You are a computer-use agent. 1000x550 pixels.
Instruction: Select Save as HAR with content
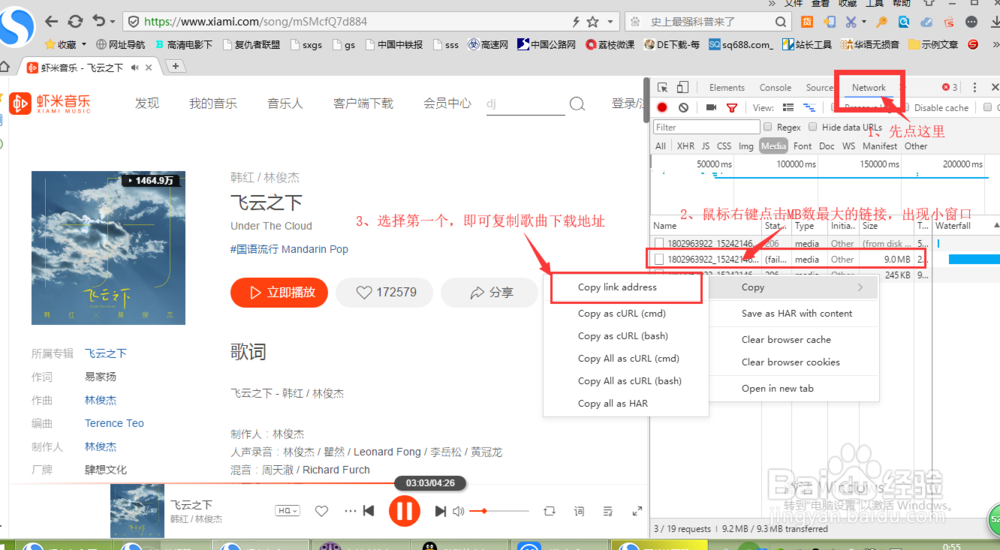click(x=797, y=313)
